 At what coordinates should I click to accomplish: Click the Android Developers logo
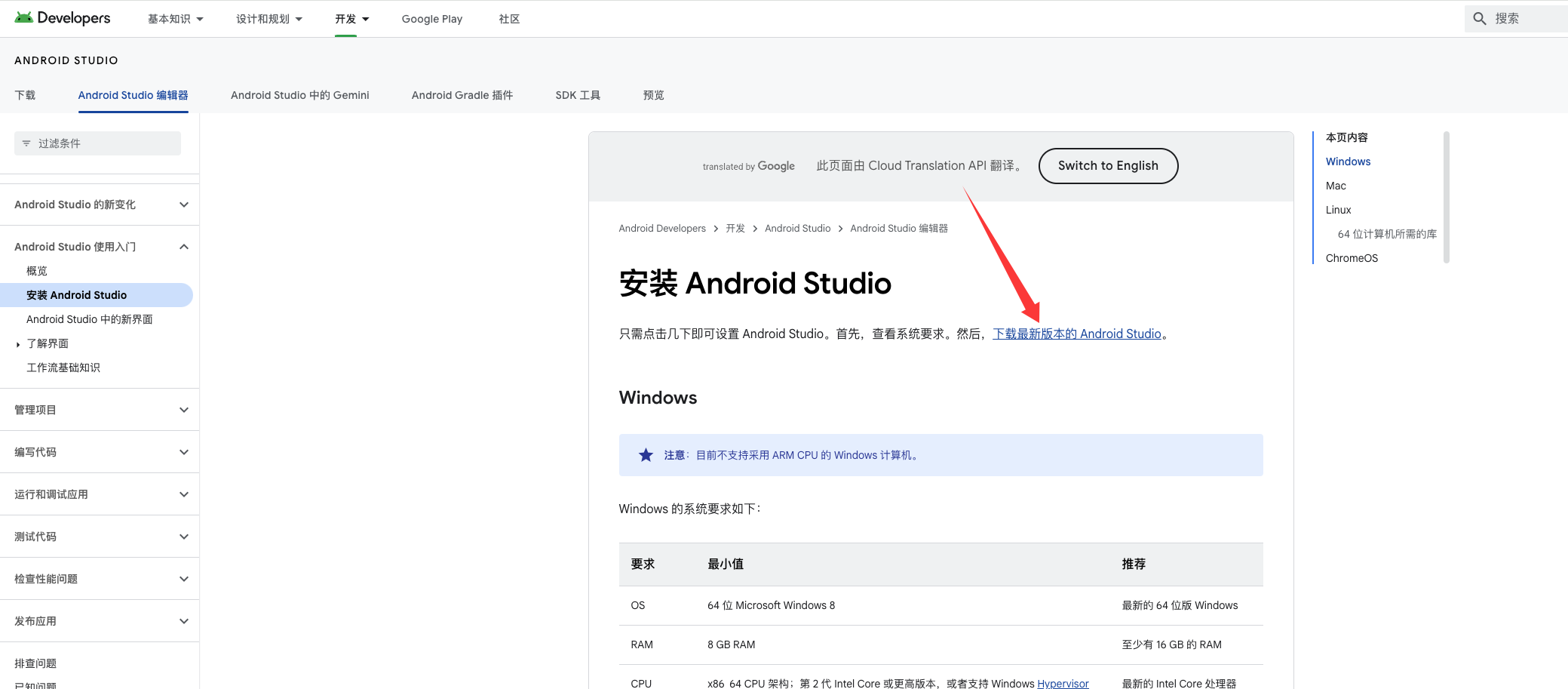pyautogui.click(x=63, y=18)
